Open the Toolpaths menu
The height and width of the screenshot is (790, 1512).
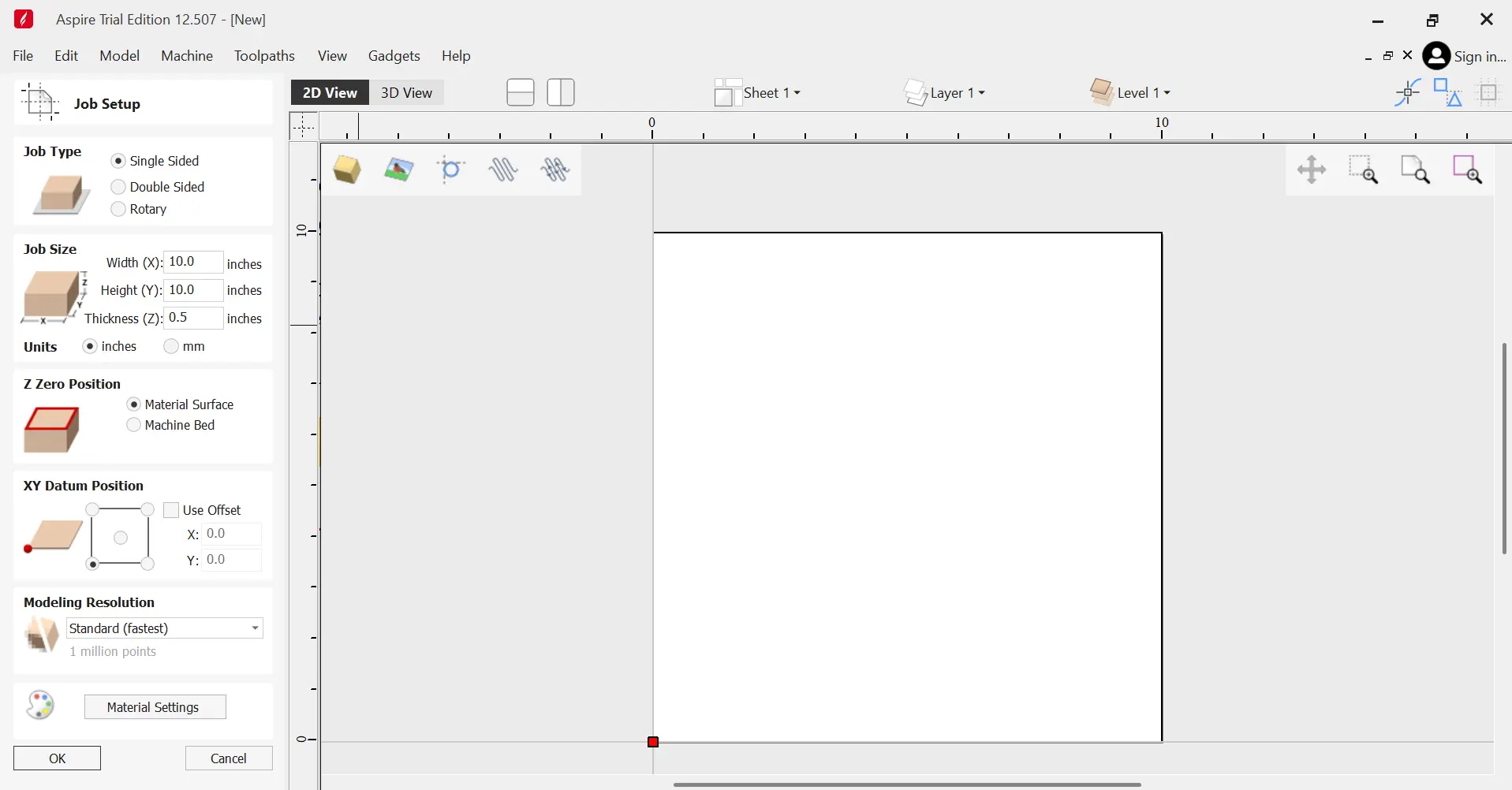[x=264, y=56]
